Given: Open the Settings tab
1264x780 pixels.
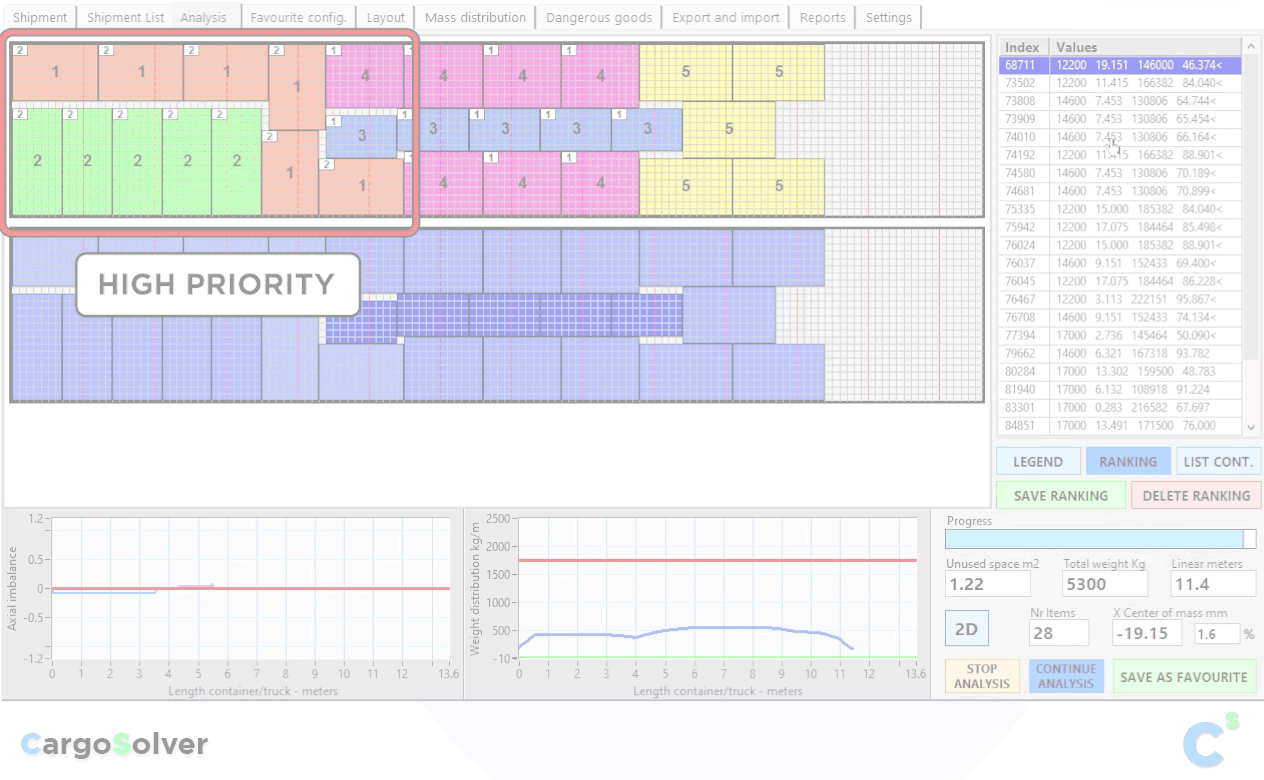Looking at the screenshot, I should coord(888,17).
